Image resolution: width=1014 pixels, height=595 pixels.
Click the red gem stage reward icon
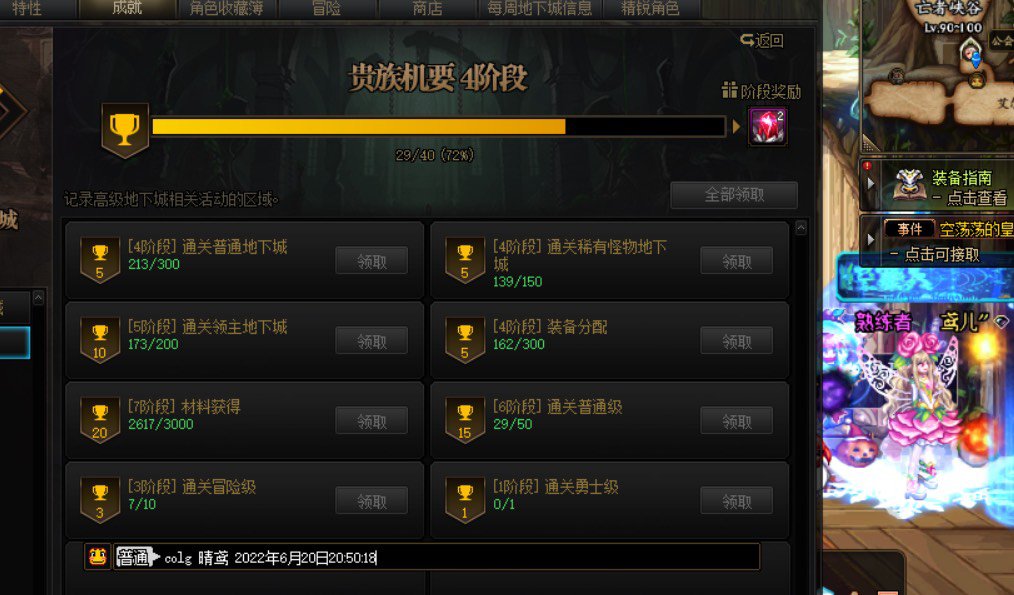[767, 126]
